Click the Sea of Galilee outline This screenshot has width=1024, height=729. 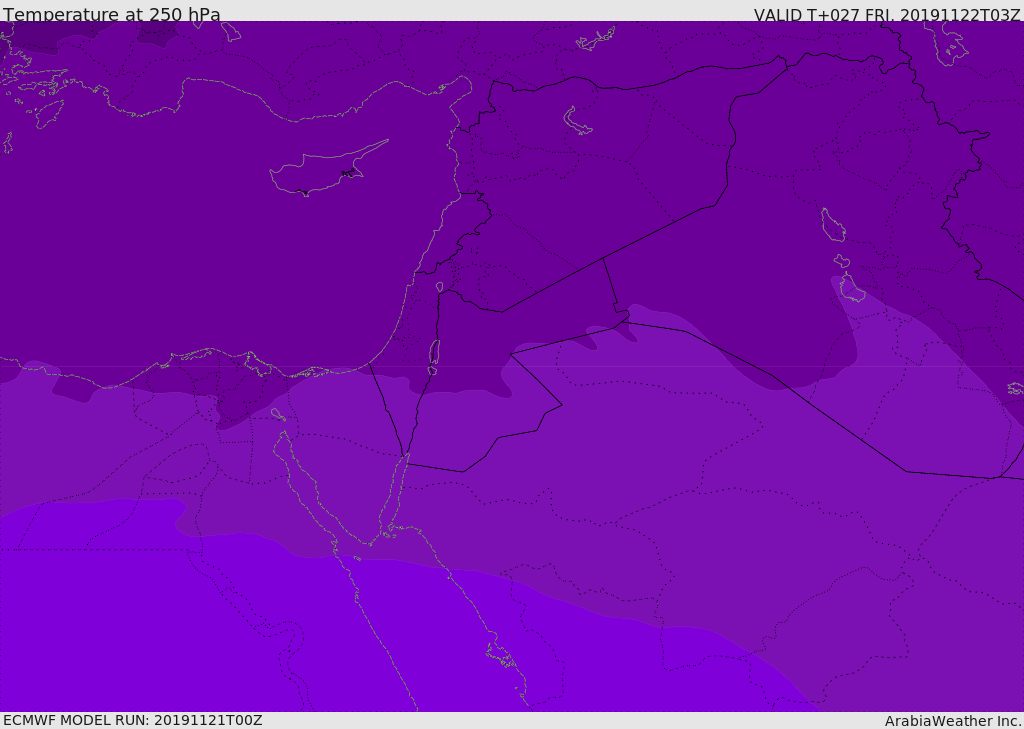pyautogui.click(x=439, y=287)
